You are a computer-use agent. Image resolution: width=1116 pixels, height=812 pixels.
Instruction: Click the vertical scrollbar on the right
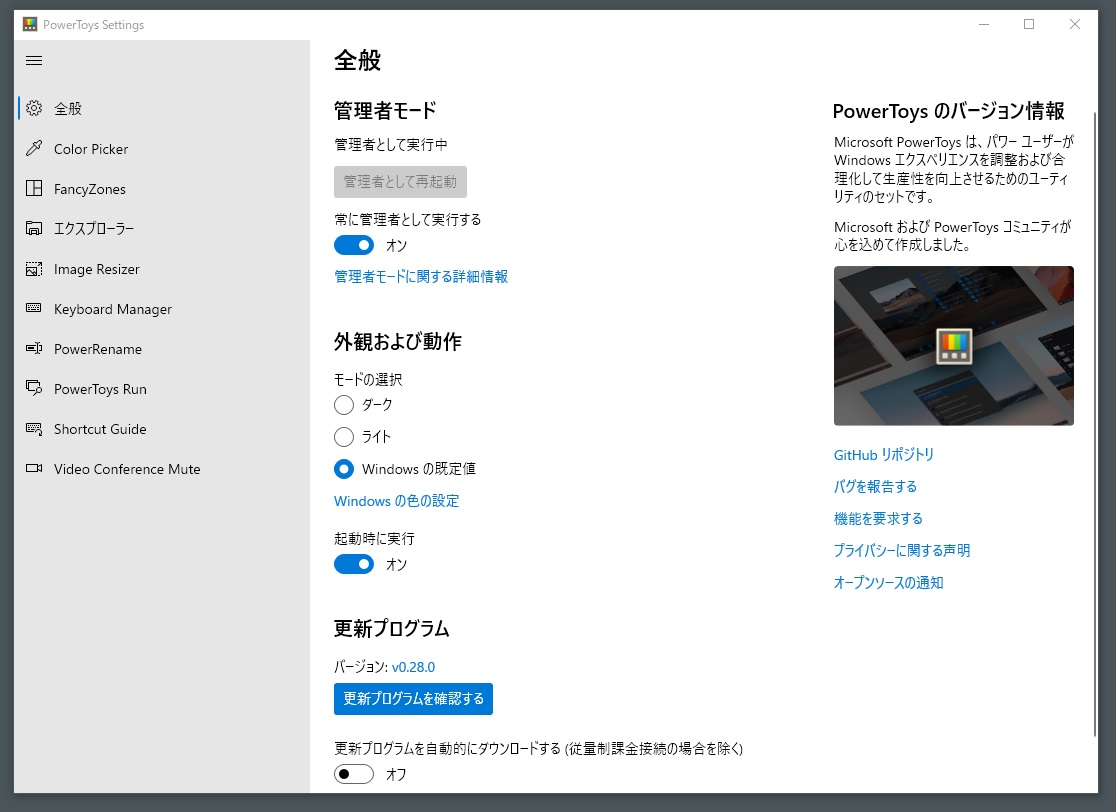(x=1094, y=424)
